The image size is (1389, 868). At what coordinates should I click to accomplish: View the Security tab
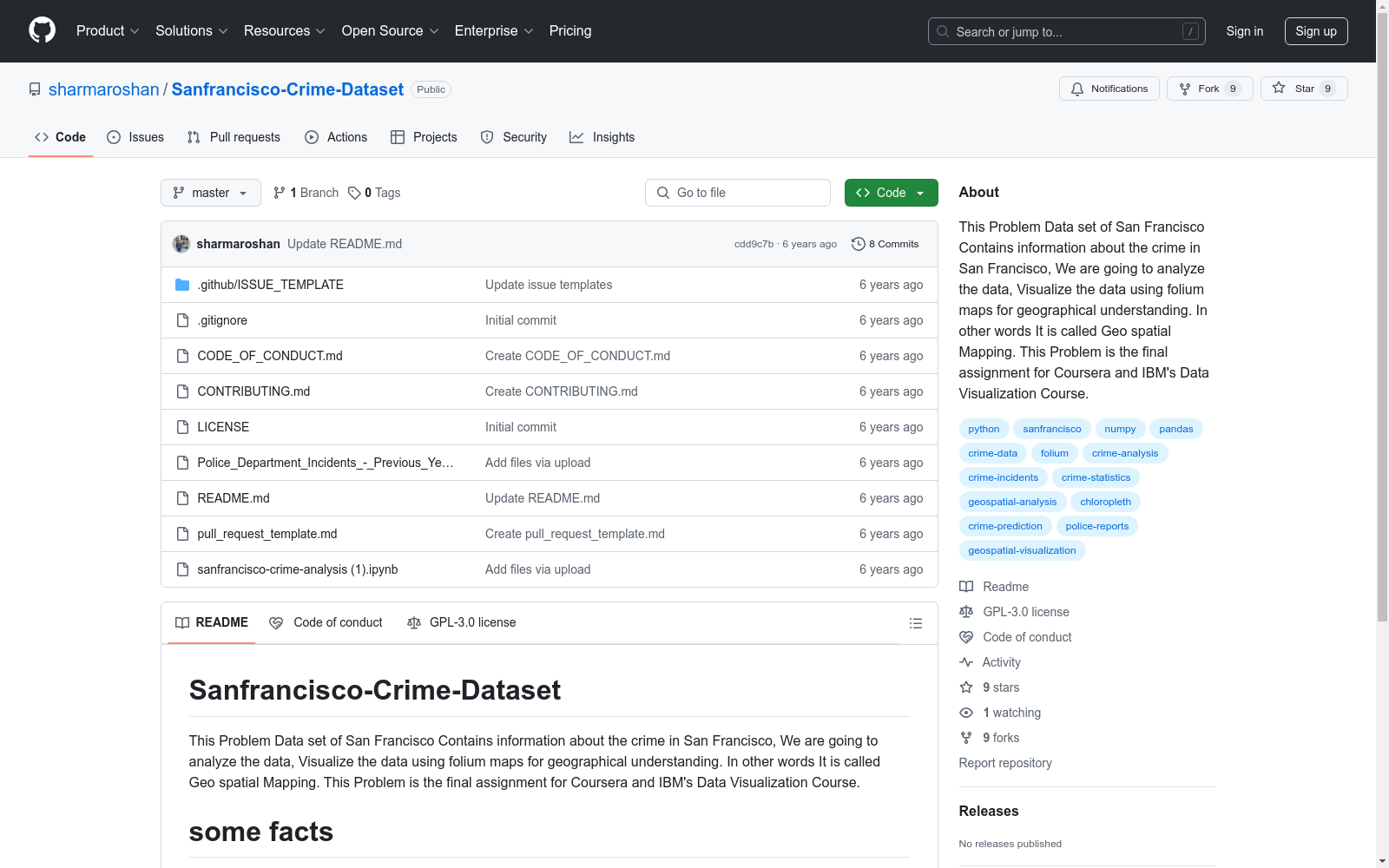click(x=514, y=137)
